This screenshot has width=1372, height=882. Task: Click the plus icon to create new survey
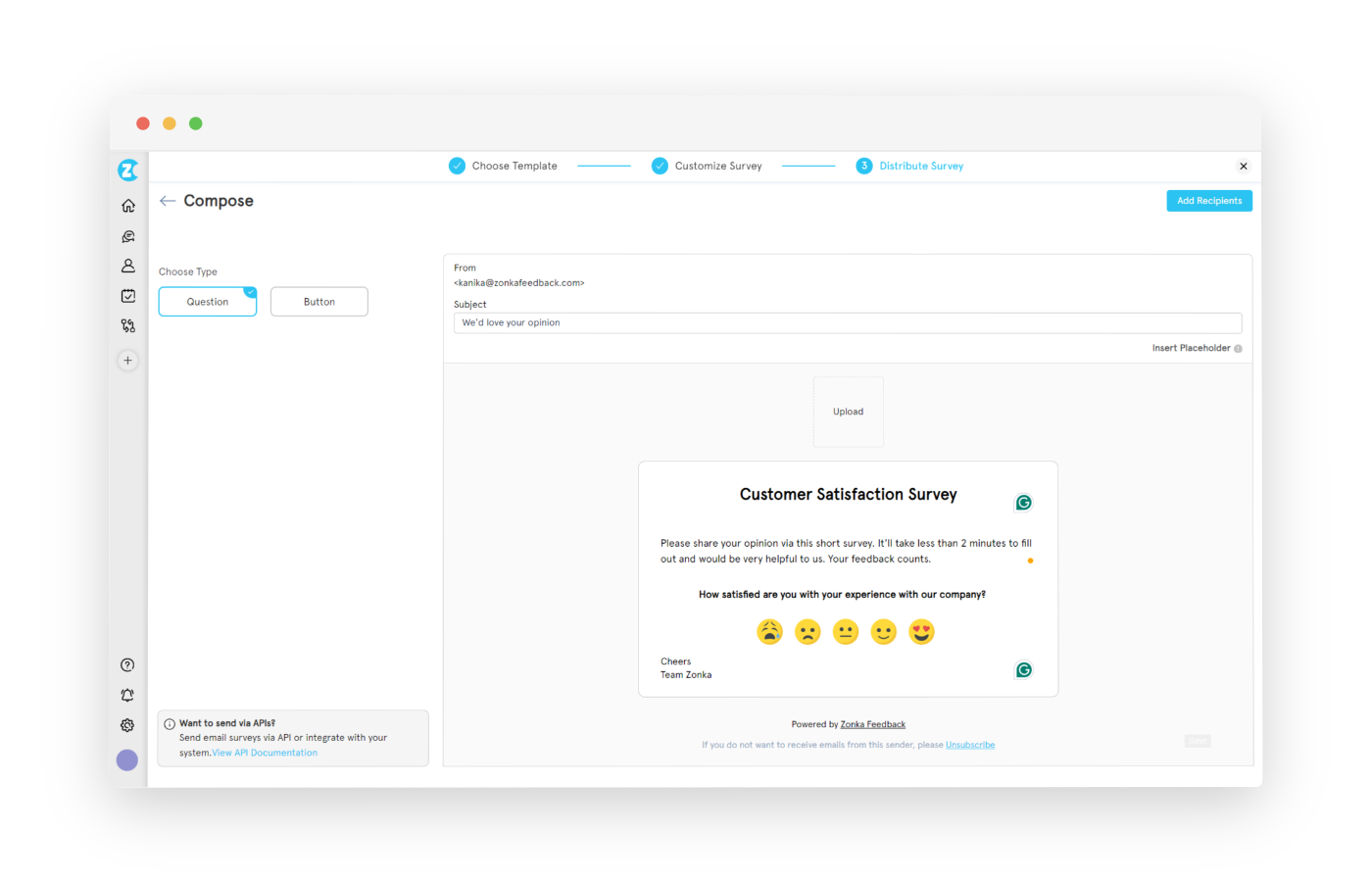click(127, 360)
